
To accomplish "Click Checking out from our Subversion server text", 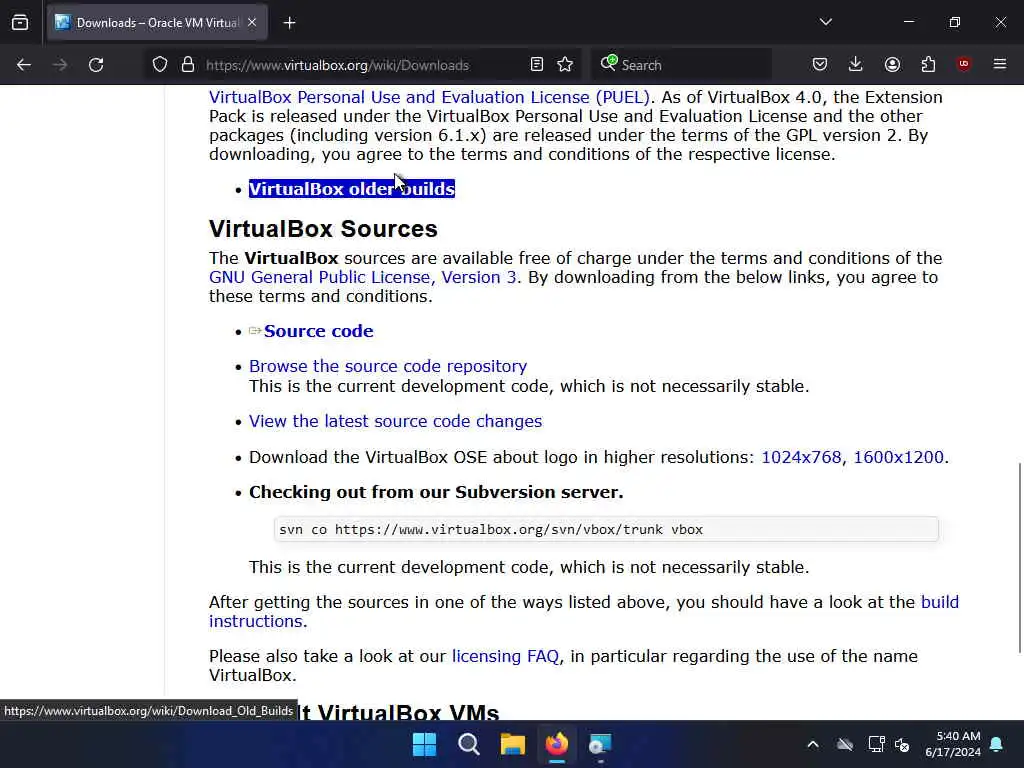I will [x=436, y=492].
